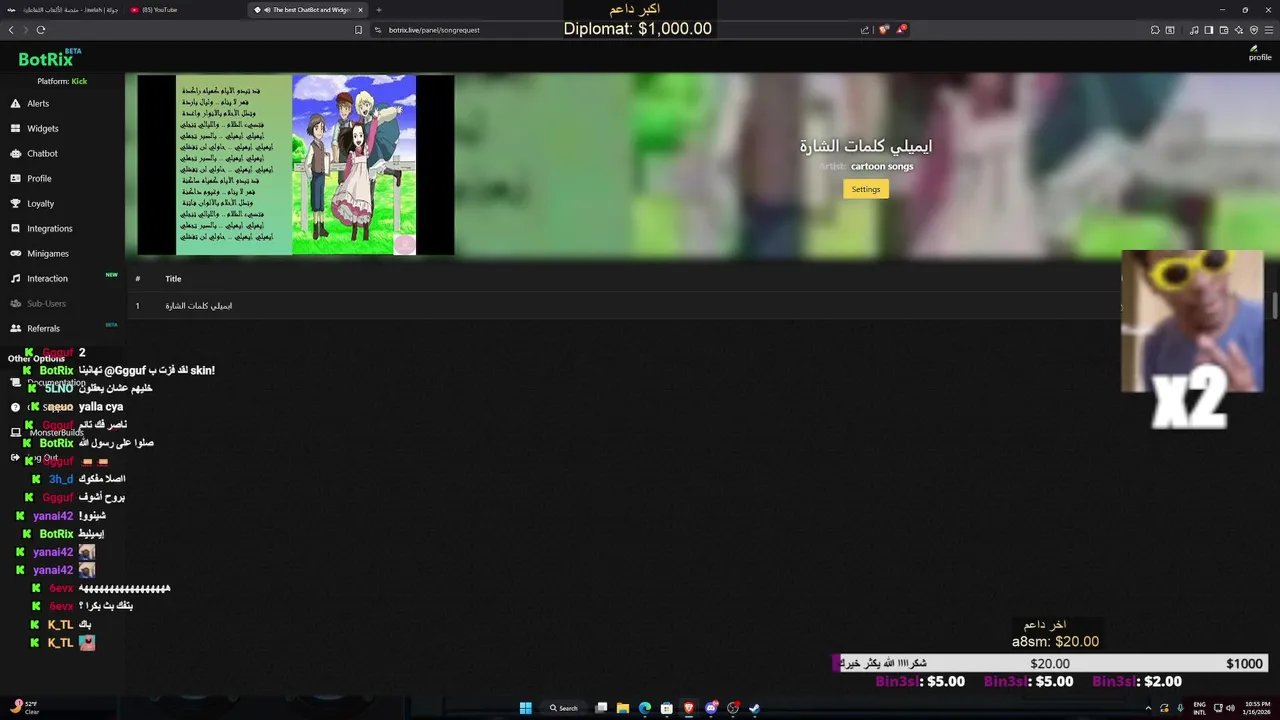Open the profile link at top right
1280x720 pixels.
(x=1260, y=53)
